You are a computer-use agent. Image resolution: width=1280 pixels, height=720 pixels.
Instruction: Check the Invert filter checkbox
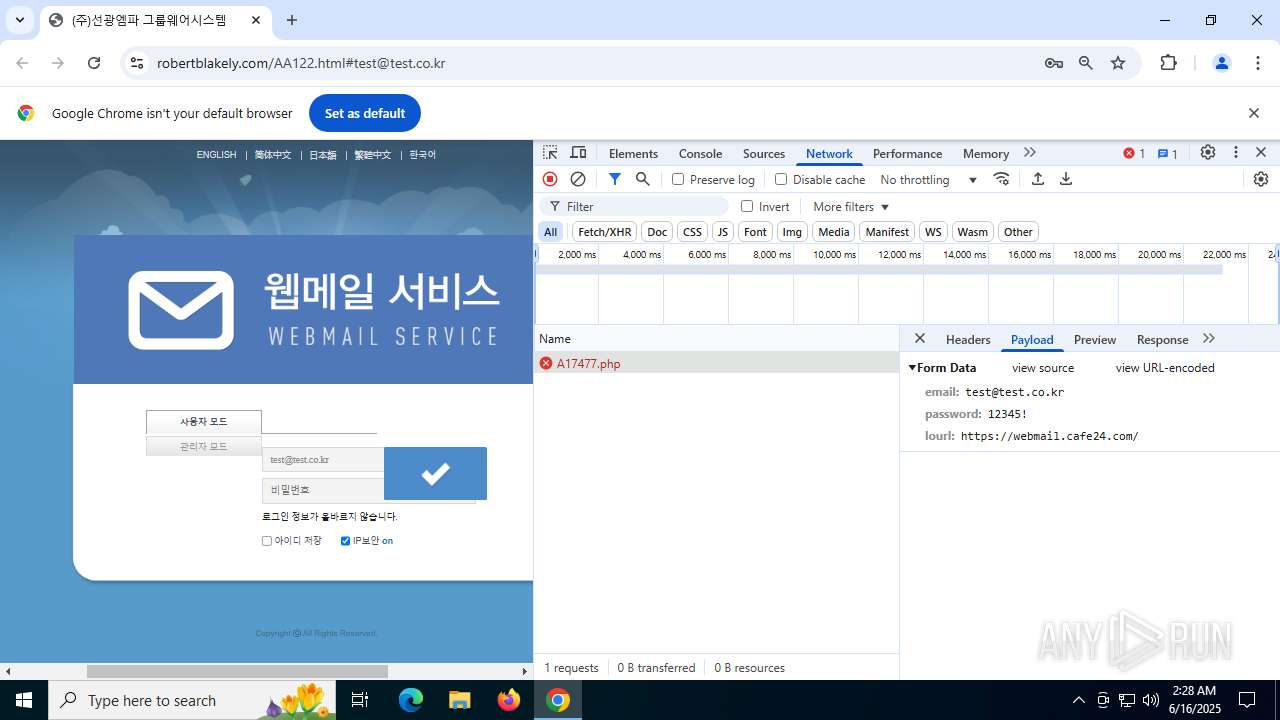(x=747, y=206)
